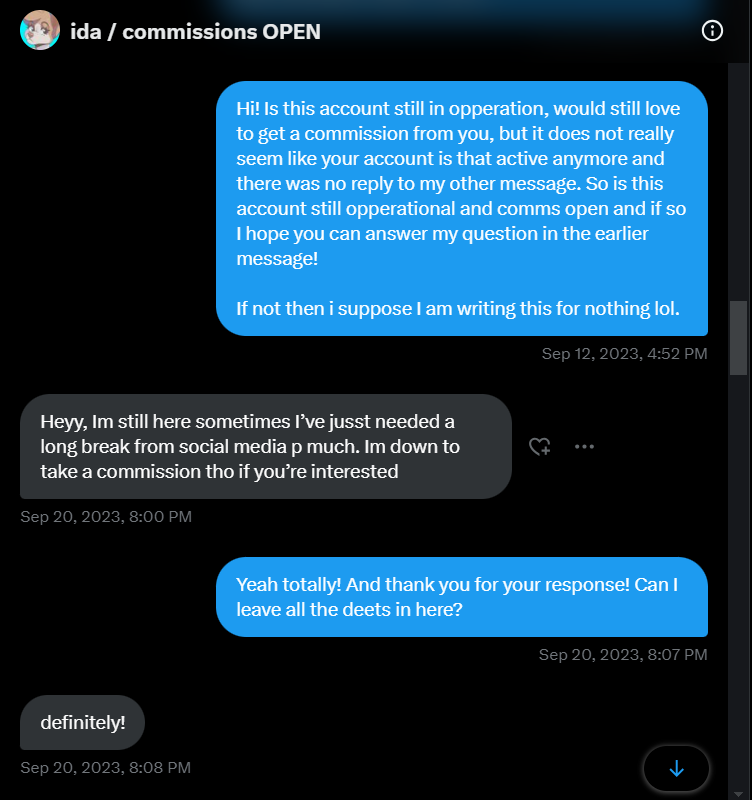Click the 'definitely!' message bubble
The image size is (752, 800).
[x=83, y=722]
